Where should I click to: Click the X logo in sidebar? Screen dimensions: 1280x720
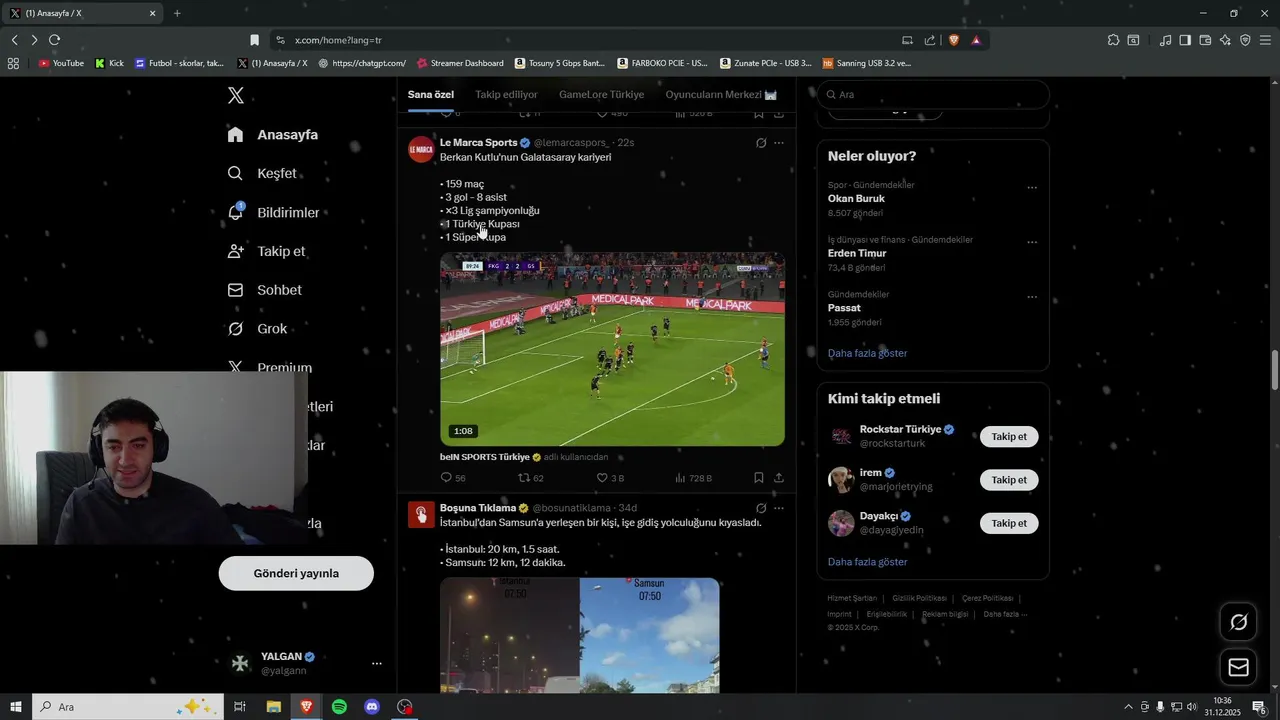point(236,96)
